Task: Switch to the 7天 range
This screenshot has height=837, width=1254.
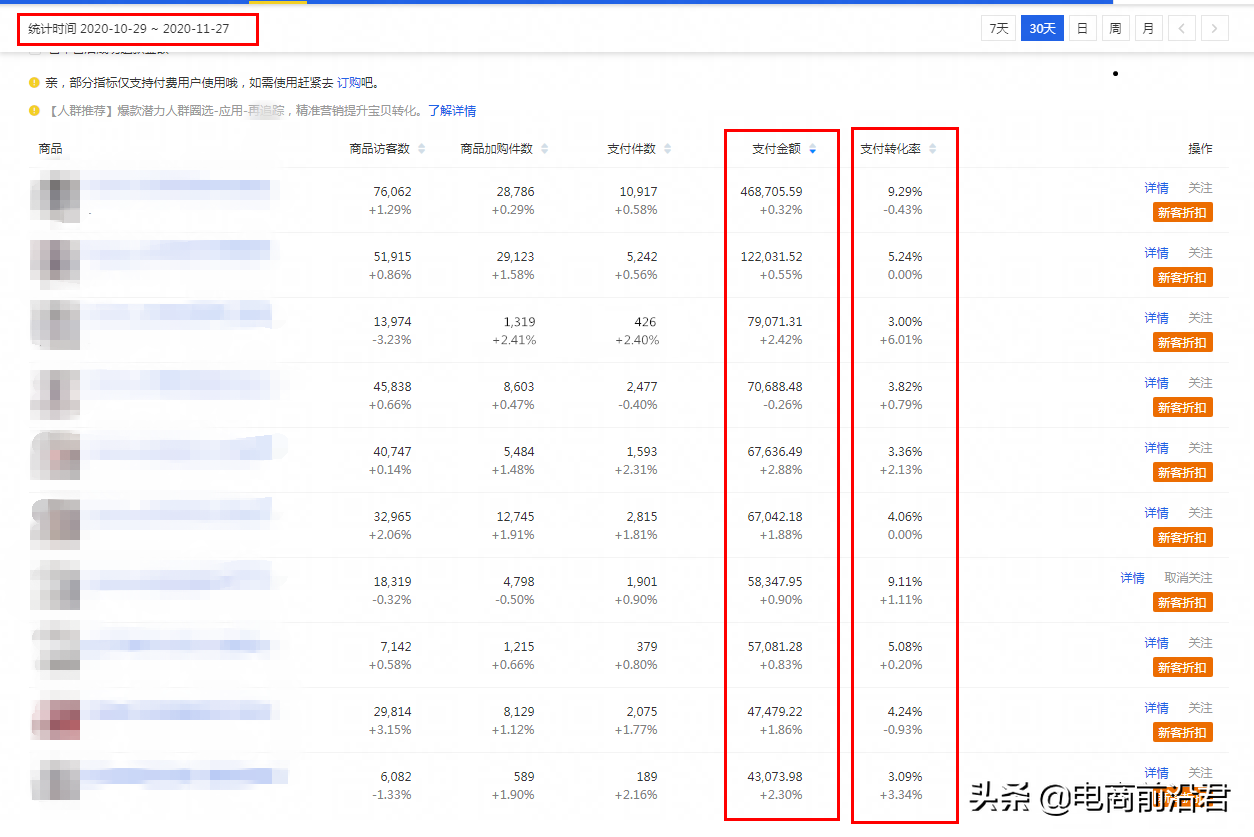Action: coord(998,28)
